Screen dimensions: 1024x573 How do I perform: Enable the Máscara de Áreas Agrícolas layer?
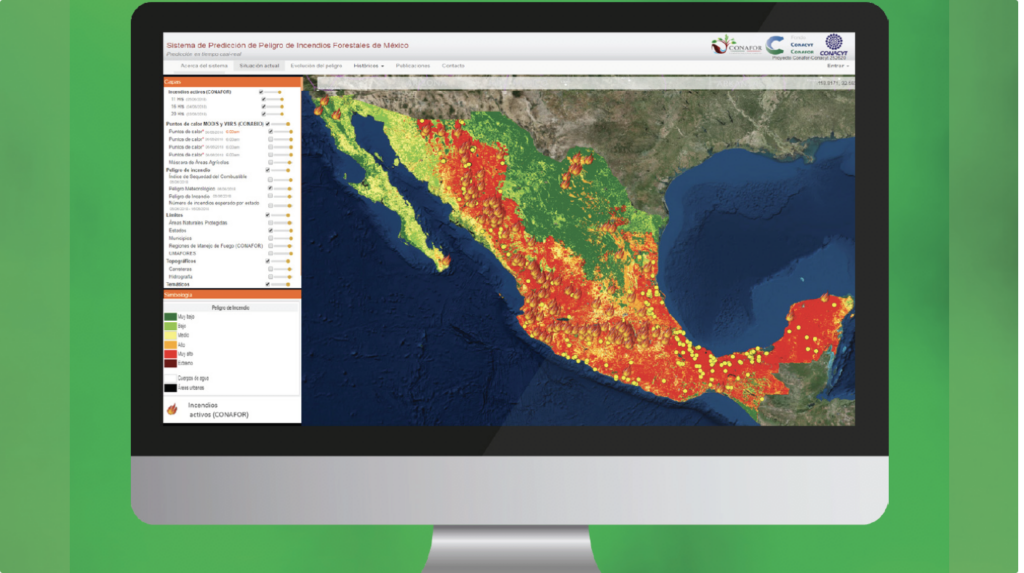pyautogui.click(x=271, y=162)
